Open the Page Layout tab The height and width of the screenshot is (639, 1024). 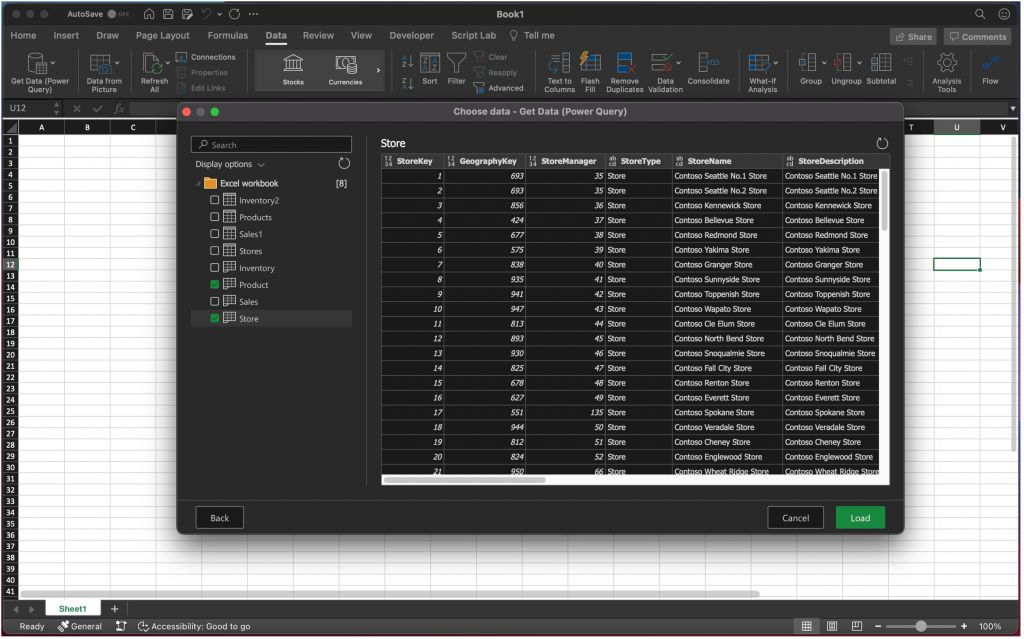coord(163,36)
